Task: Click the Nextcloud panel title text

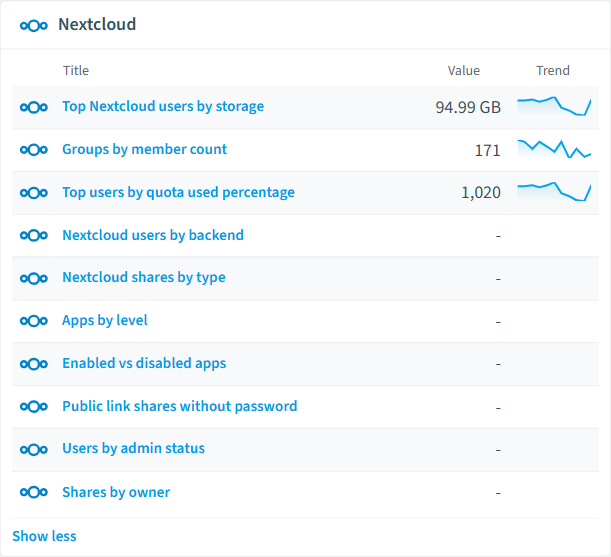Action: pos(97,25)
